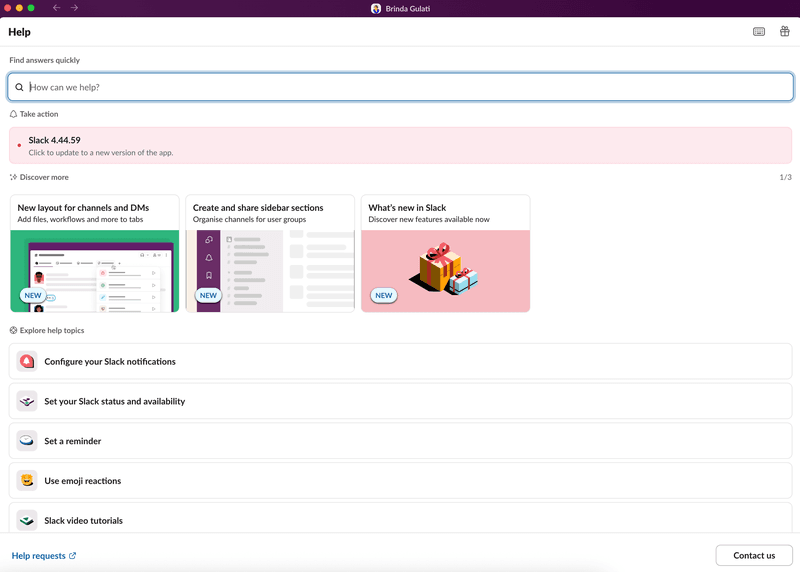Click the search magnifier icon
Viewport: 800px width, 572px height.
[19, 87]
